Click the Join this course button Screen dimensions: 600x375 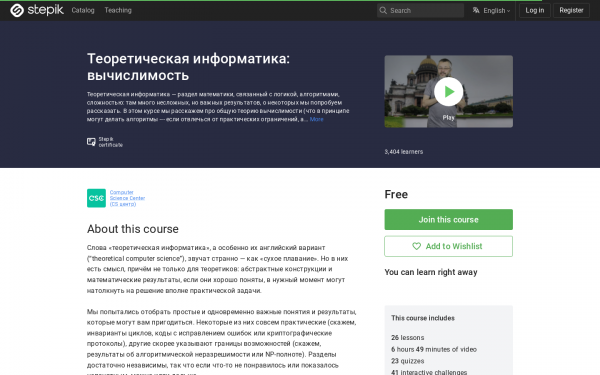pos(448,219)
